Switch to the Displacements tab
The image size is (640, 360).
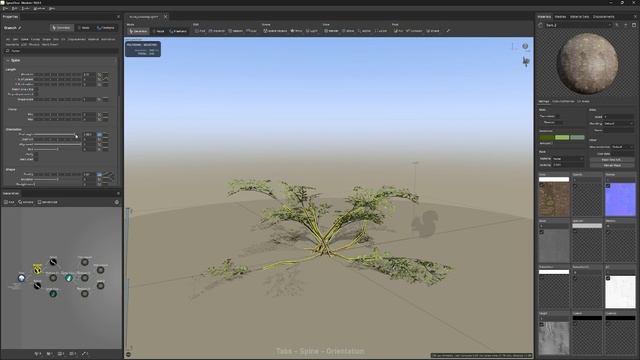603,17
